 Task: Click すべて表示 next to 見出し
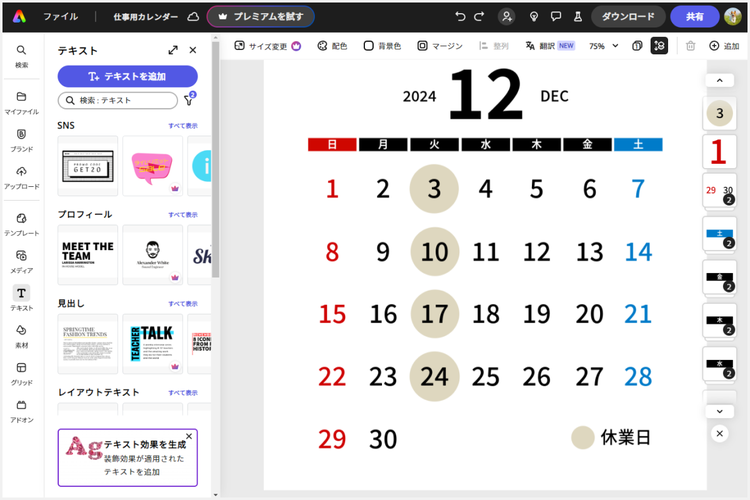click(x=183, y=304)
